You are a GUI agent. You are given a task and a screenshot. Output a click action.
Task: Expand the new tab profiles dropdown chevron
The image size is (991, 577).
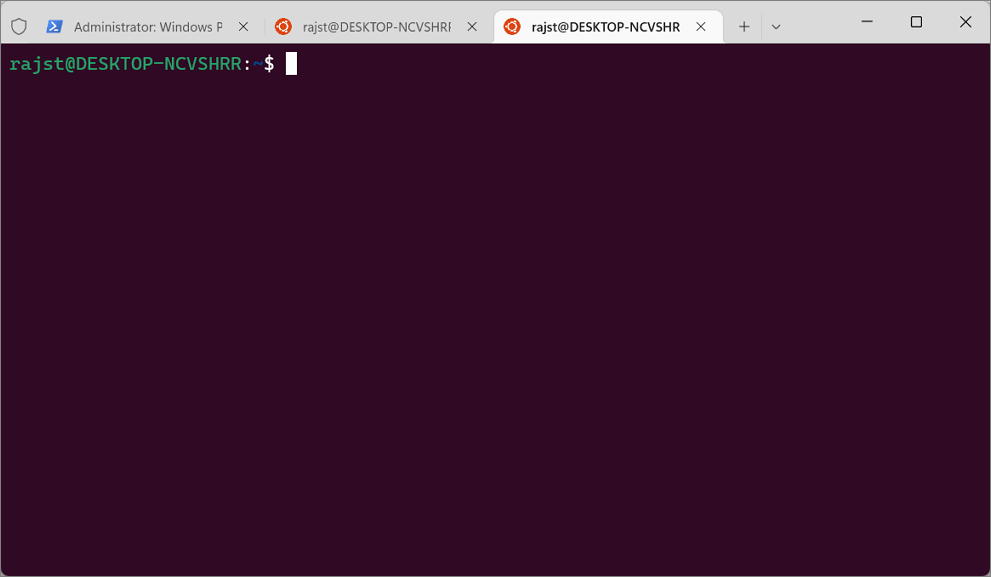776,27
